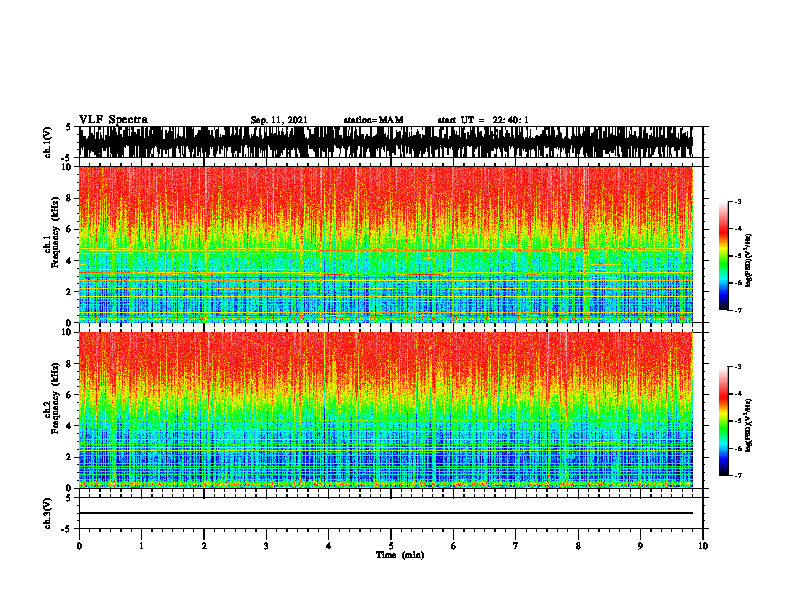
Task: Click the "-7" tick on ch.2 colorbar
Action: pyautogui.click(x=737, y=475)
